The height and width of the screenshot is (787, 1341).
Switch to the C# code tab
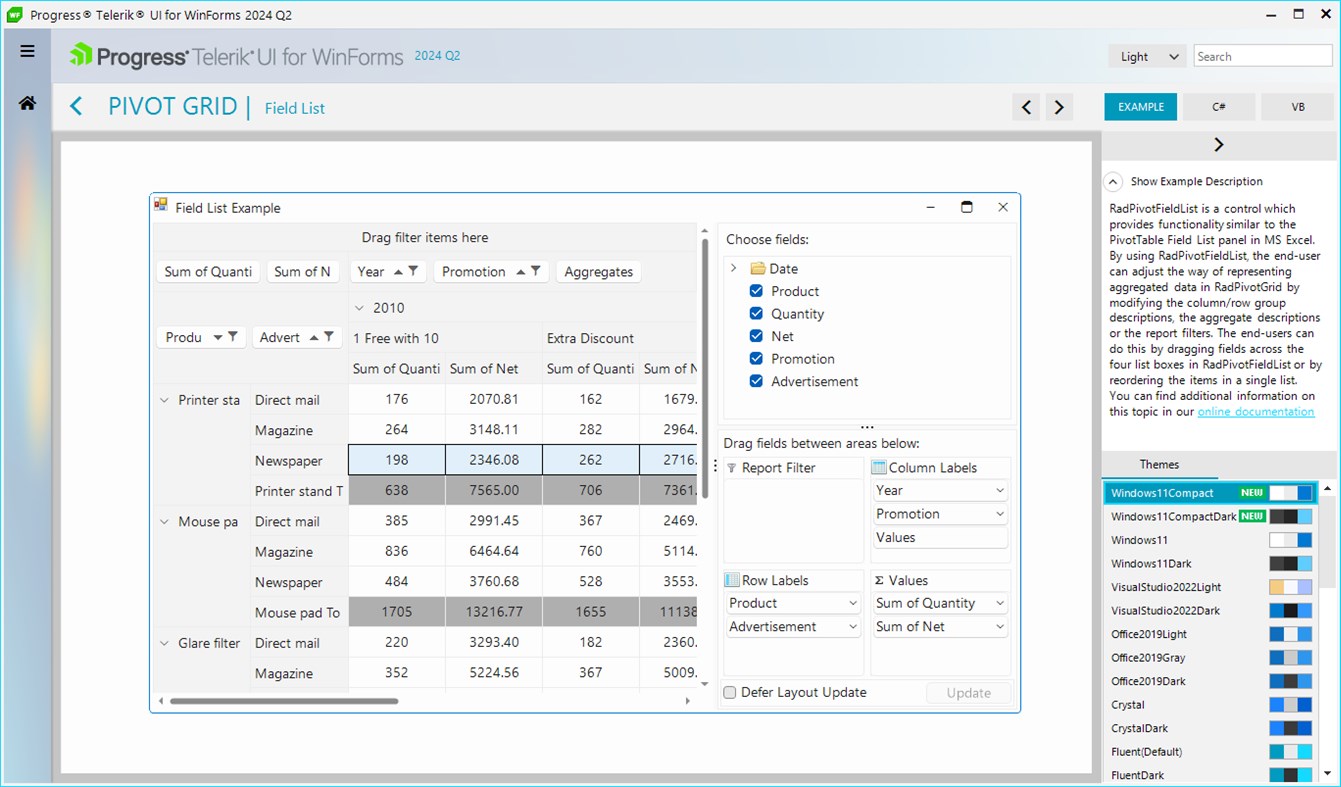tap(1219, 107)
